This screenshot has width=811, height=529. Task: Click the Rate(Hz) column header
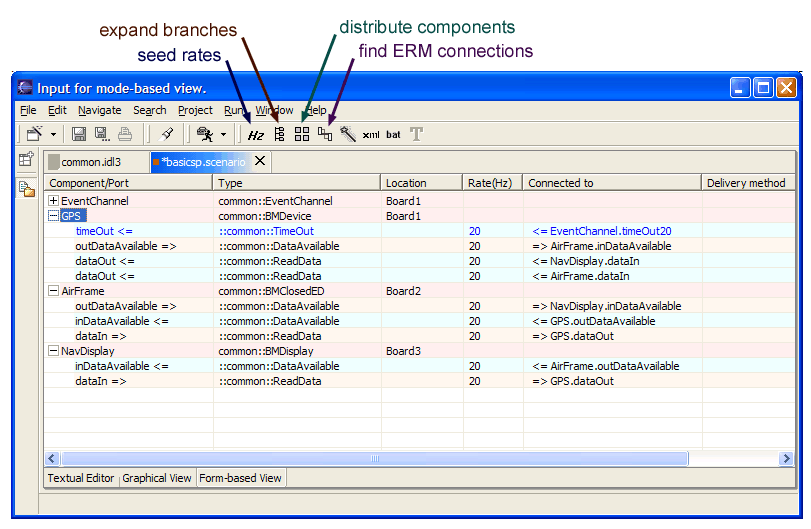(489, 183)
